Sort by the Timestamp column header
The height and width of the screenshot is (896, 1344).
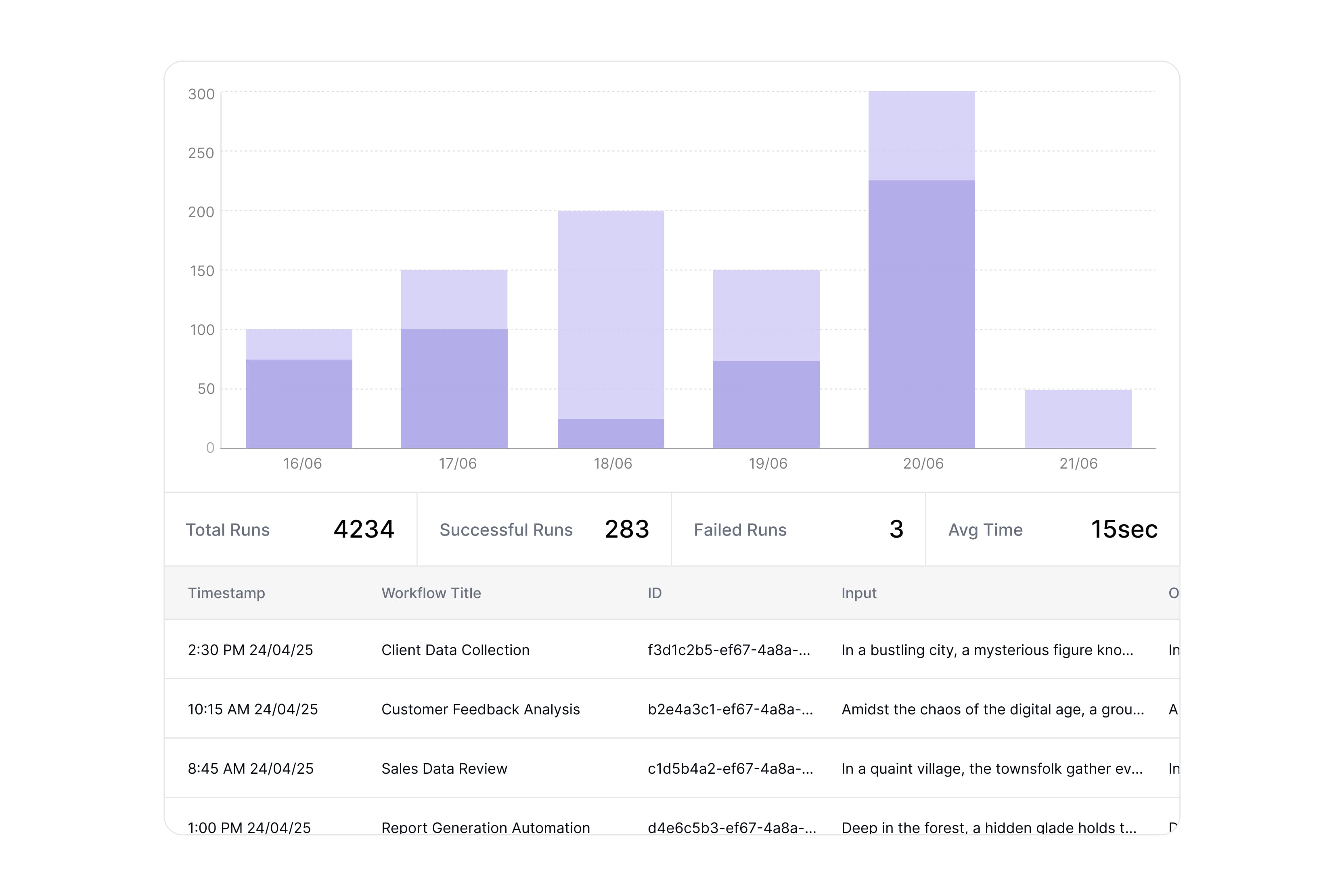point(226,593)
